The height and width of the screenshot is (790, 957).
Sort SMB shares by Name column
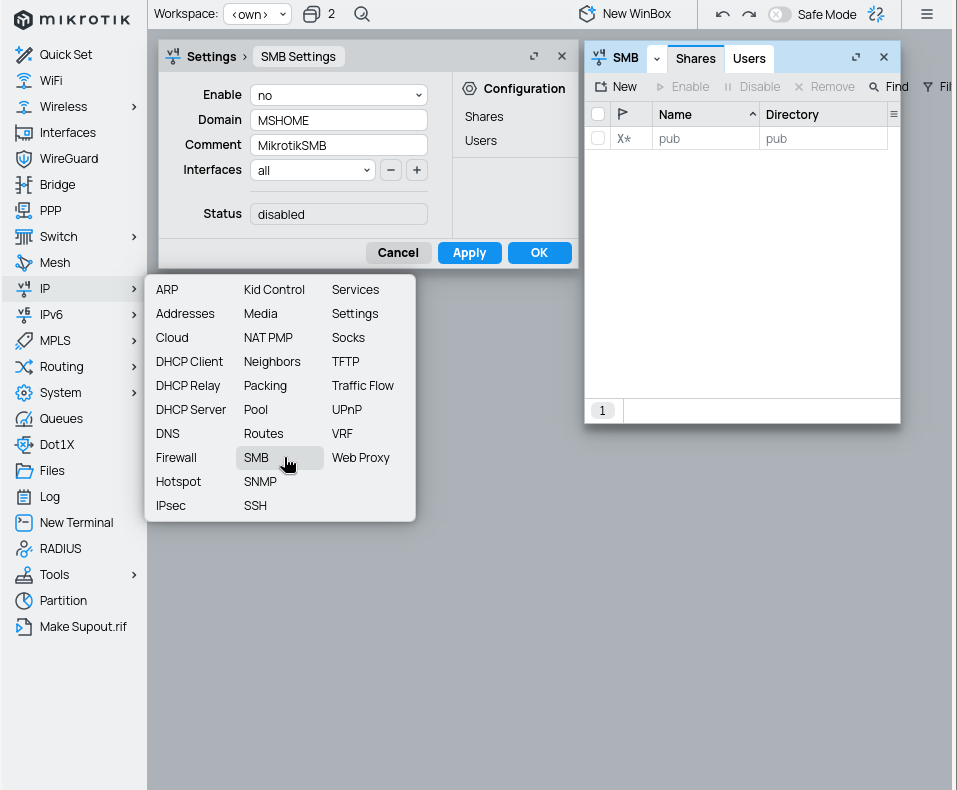706,114
